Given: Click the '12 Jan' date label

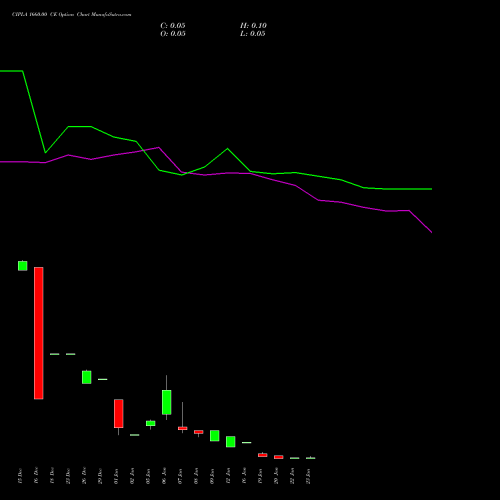Looking at the screenshot, I should (228, 476).
